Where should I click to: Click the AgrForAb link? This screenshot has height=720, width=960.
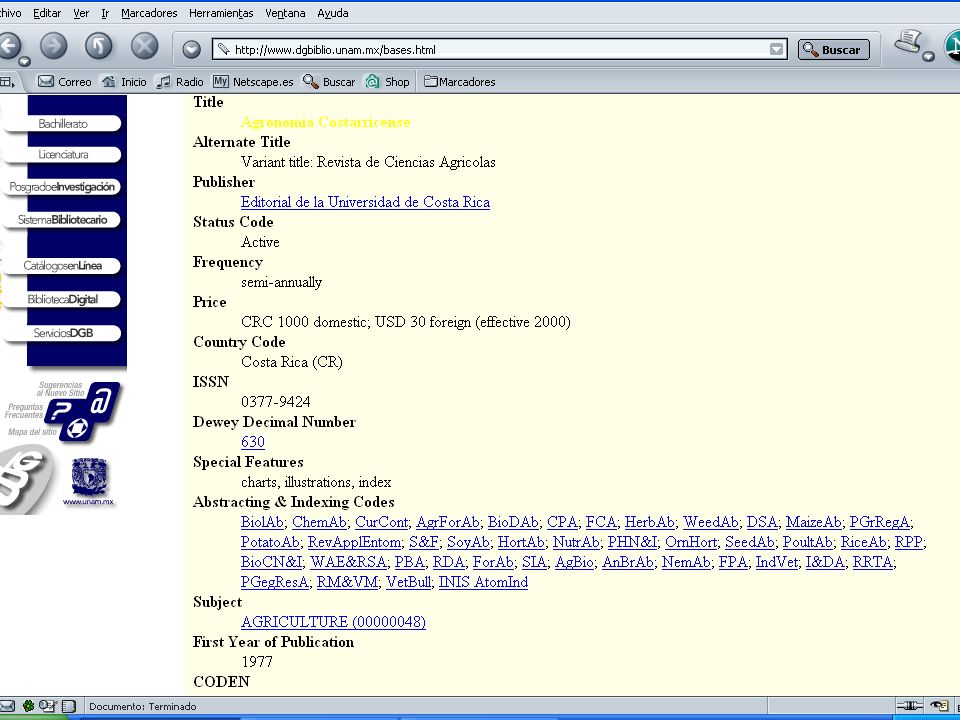tap(447, 522)
